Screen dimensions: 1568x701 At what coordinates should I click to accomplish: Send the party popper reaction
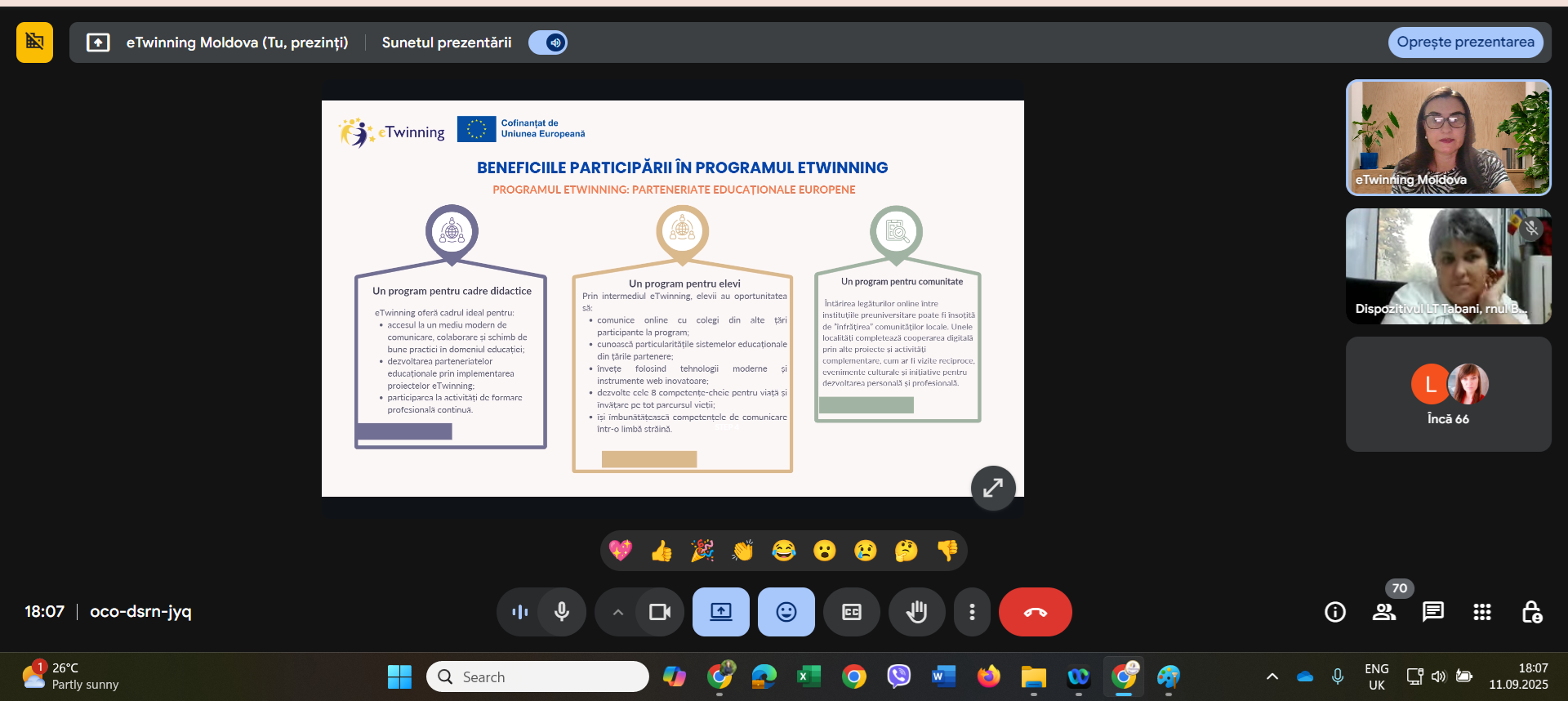click(x=702, y=551)
